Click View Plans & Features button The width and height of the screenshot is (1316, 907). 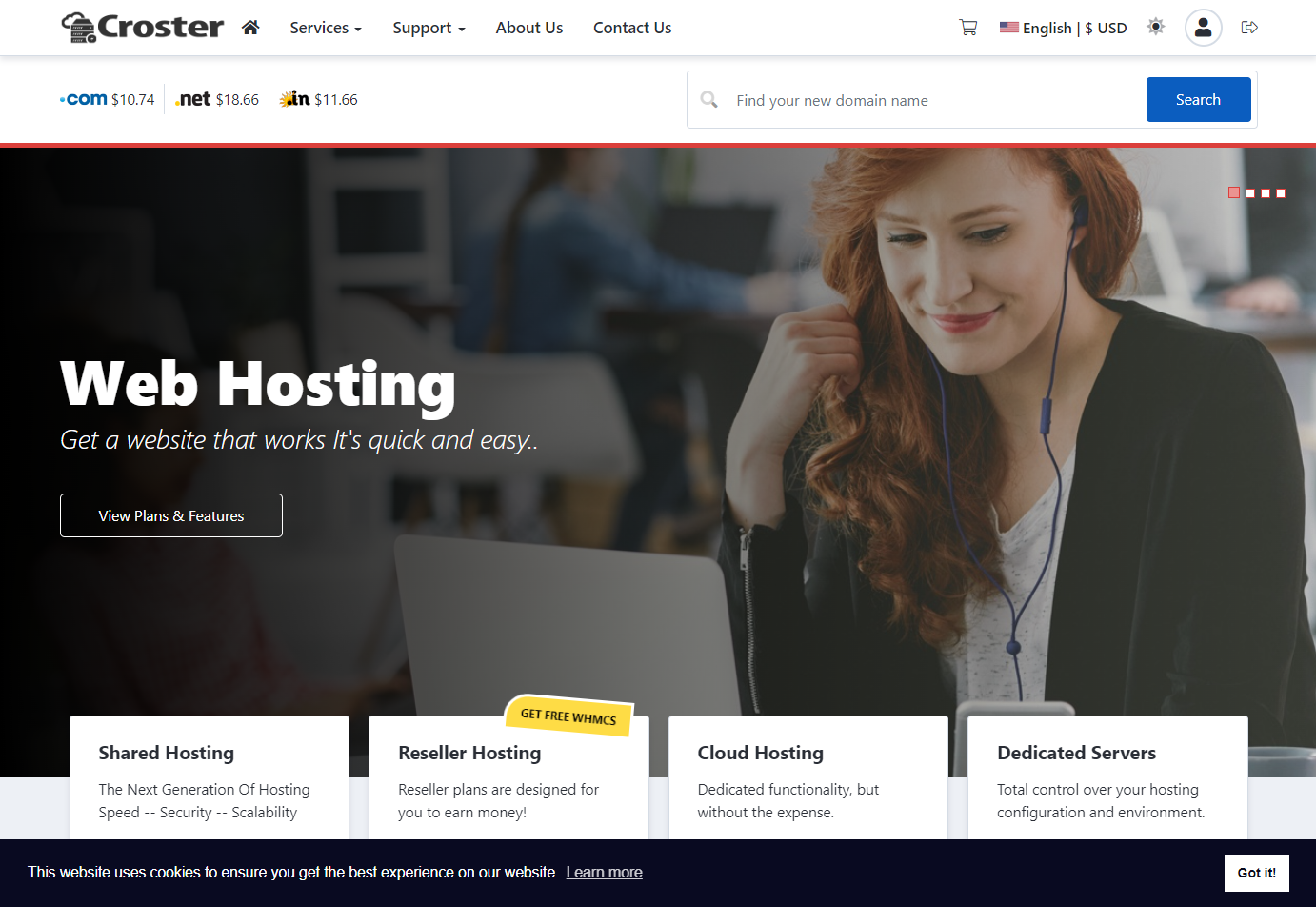[171, 515]
